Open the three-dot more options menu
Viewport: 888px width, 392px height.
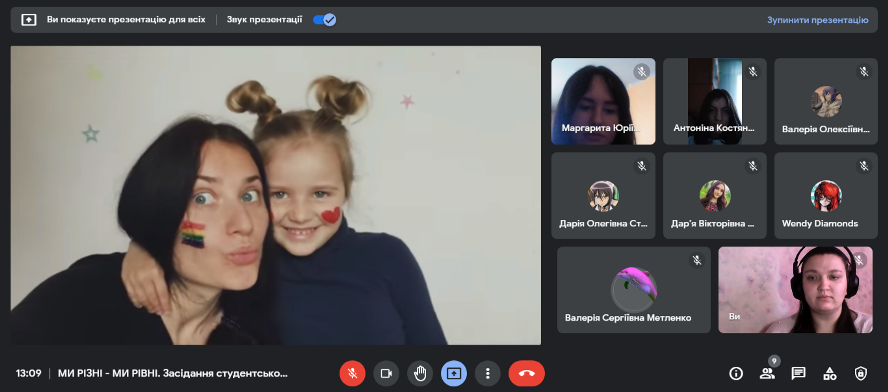488,373
